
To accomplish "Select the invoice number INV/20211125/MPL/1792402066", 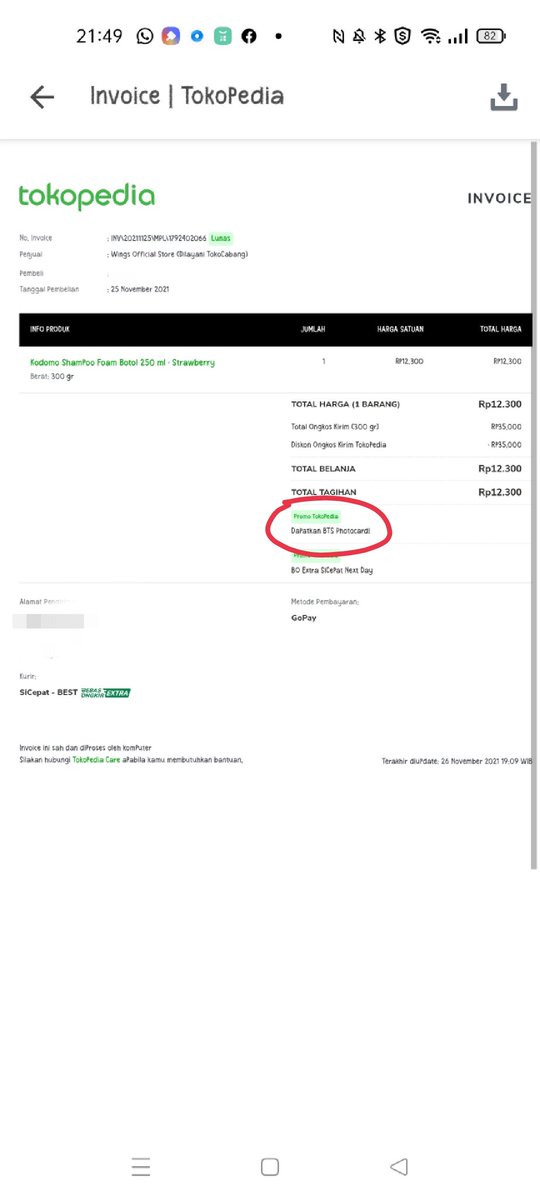I will tap(158, 238).
